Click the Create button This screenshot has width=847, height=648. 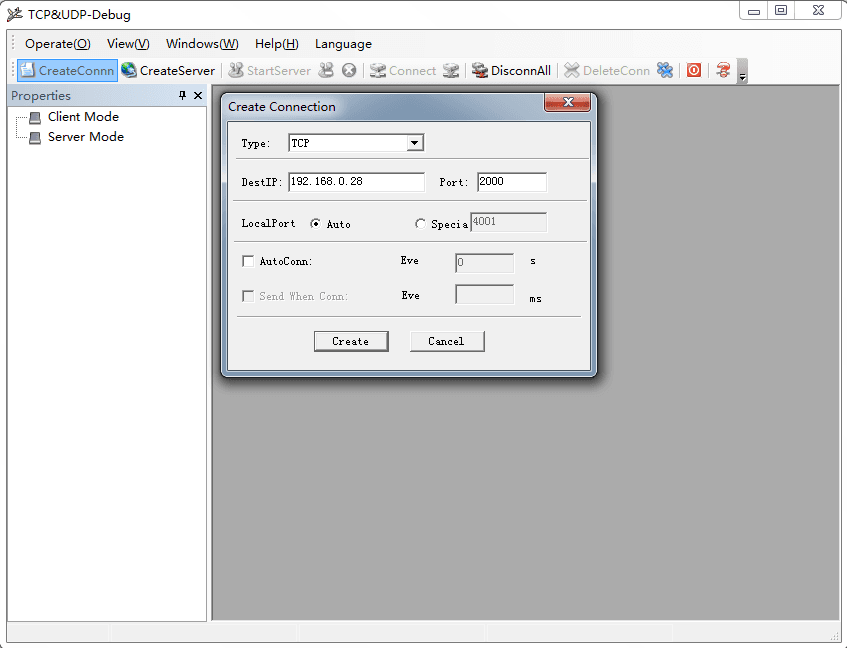click(x=351, y=341)
